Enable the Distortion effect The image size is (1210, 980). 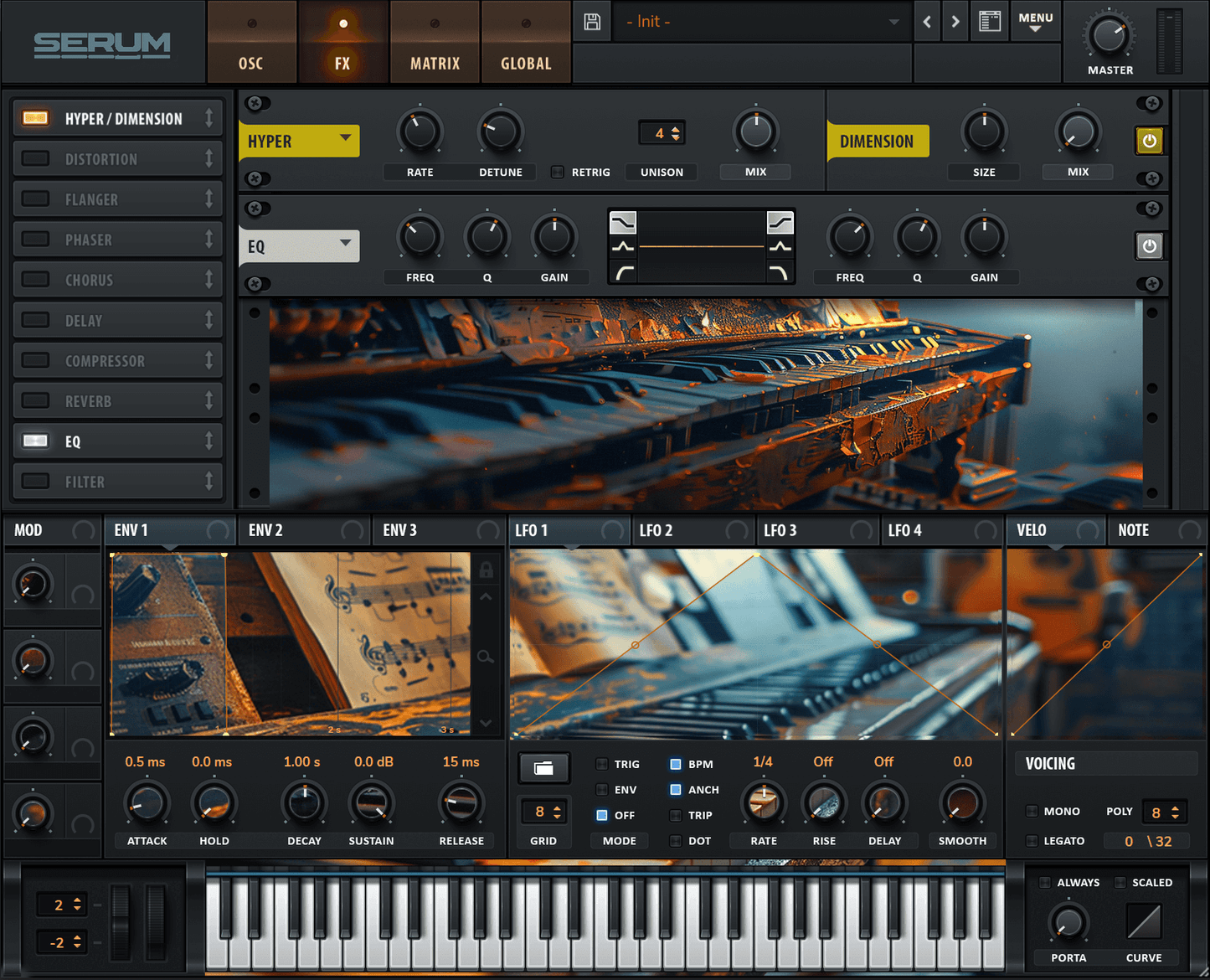(35, 158)
